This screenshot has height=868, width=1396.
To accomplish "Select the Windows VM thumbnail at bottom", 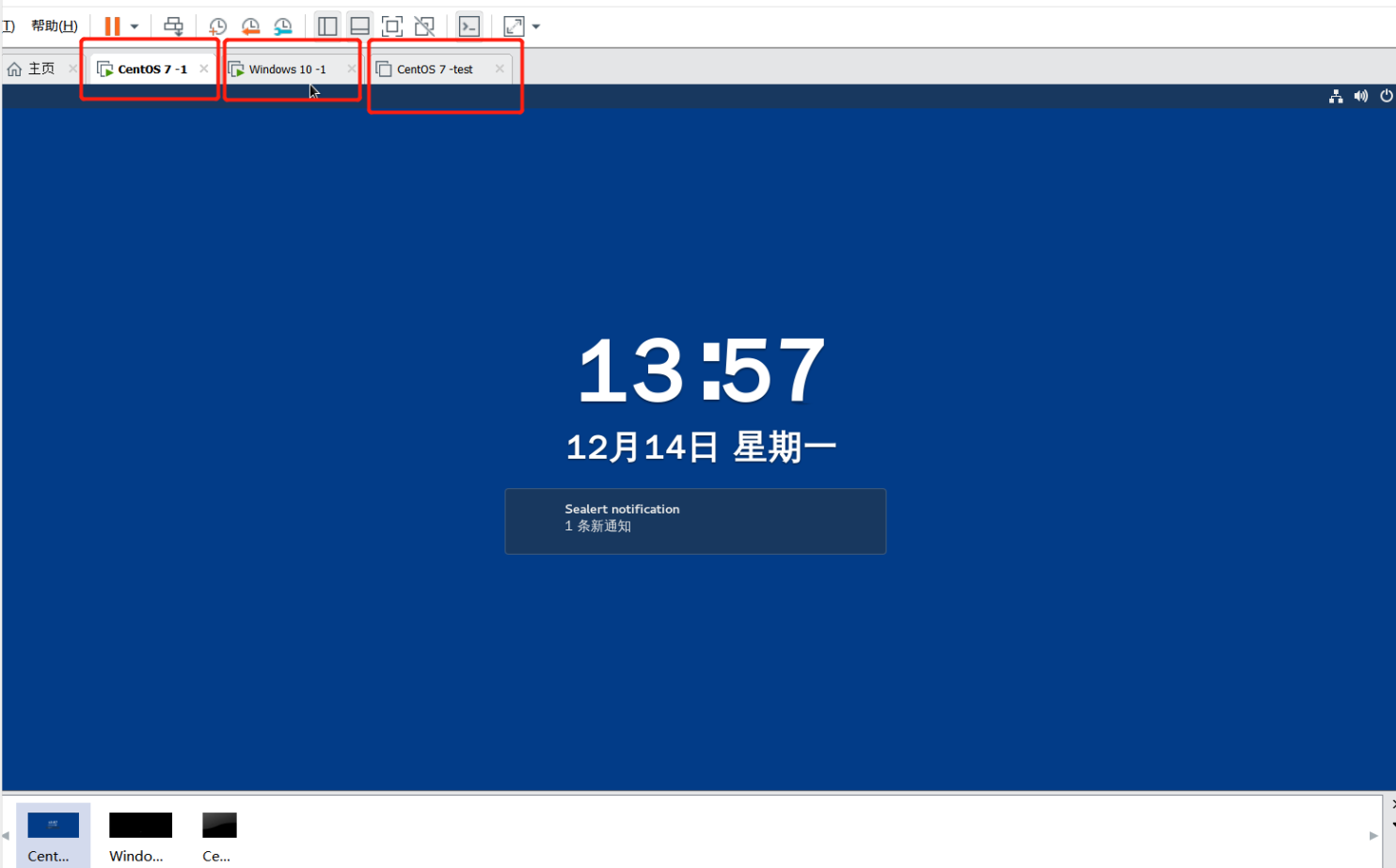I will (x=140, y=833).
